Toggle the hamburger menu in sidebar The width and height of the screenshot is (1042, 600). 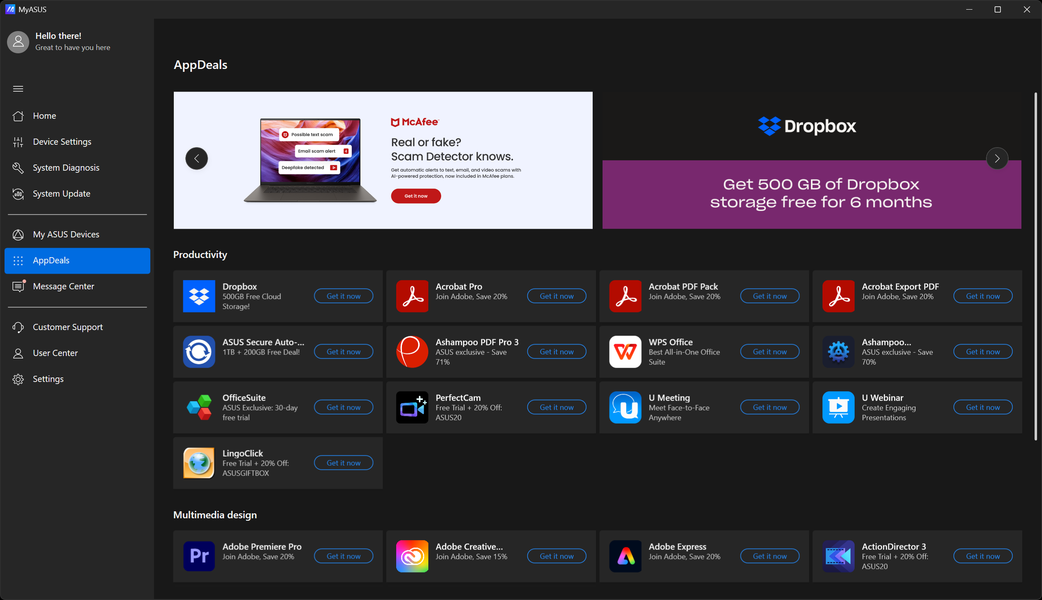pos(18,89)
